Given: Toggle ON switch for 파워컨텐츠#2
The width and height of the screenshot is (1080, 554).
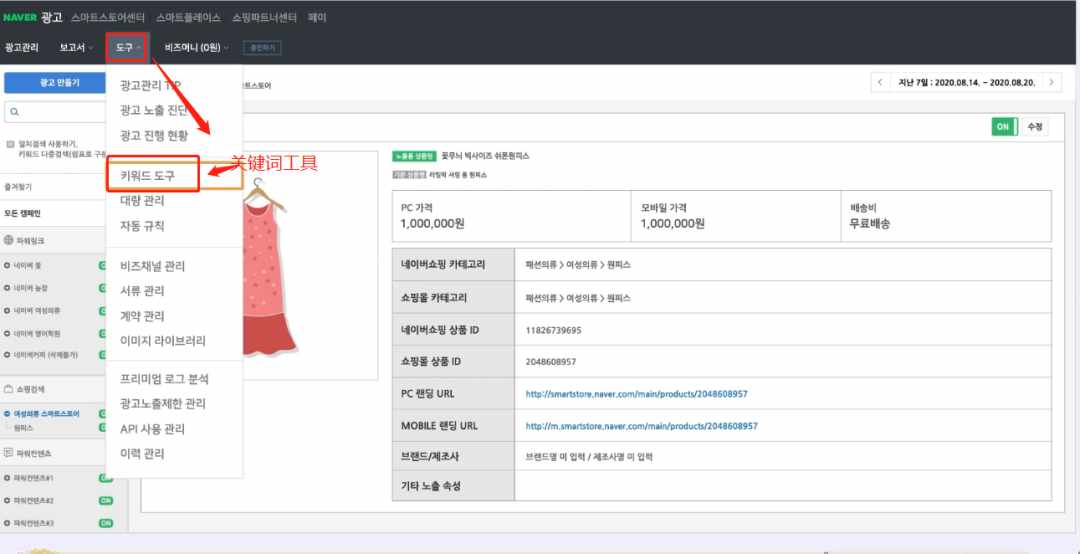Looking at the screenshot, I should click(105, 500).
